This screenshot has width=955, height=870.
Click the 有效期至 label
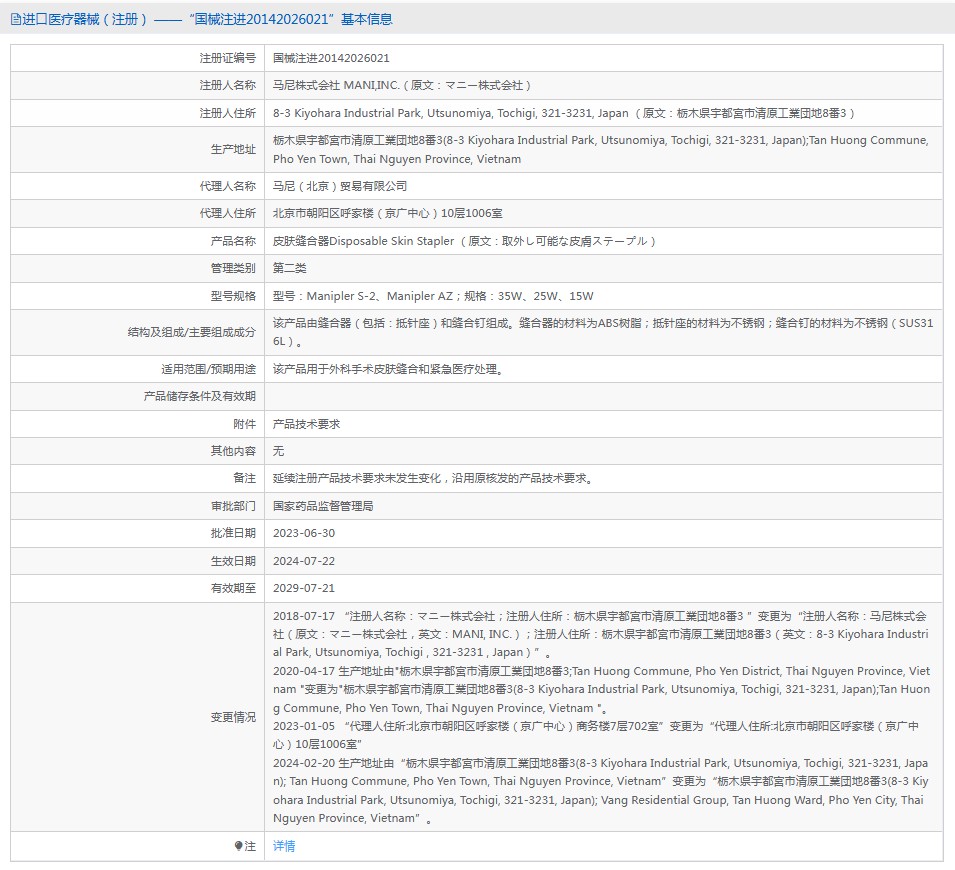pos(233,588)
